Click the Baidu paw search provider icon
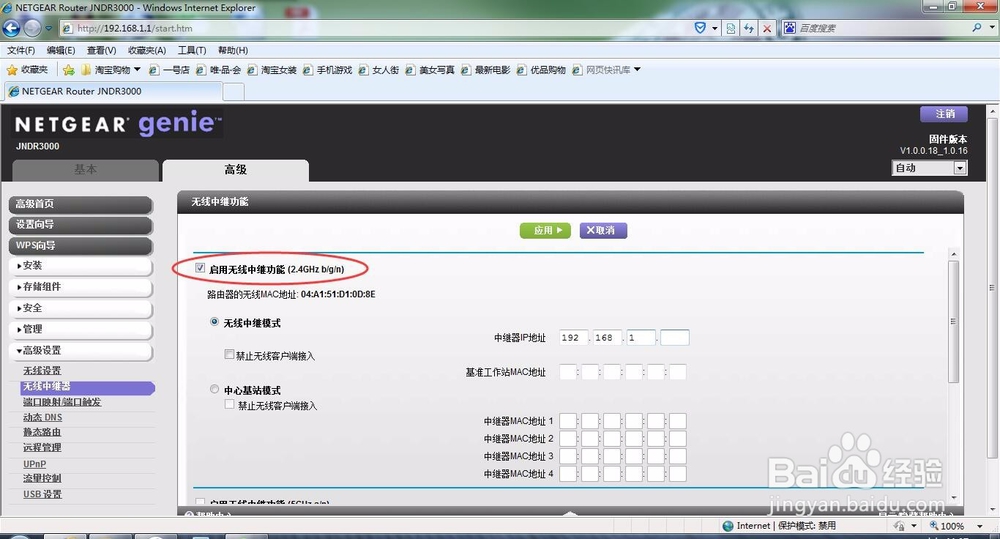Screen dimensions: 1000x539 tap(790, 27)
